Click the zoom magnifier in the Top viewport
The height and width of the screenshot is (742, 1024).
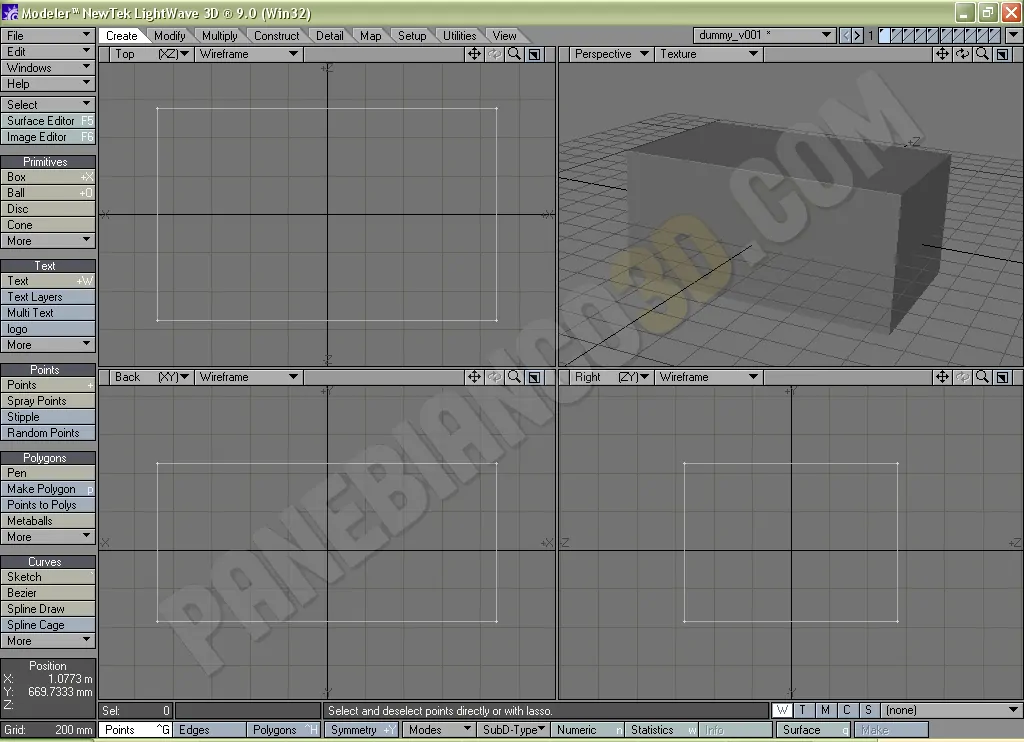[x=515, y=54]
